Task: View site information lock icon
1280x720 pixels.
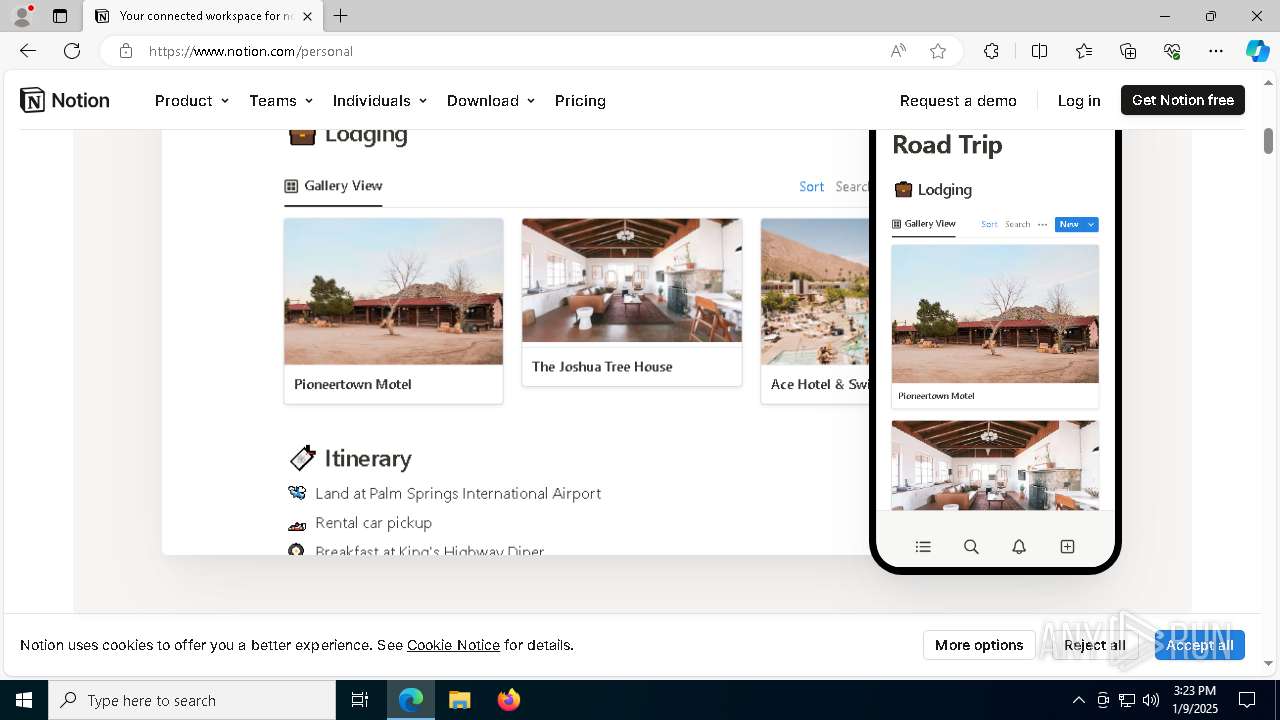Action: (x=126, y=51)
